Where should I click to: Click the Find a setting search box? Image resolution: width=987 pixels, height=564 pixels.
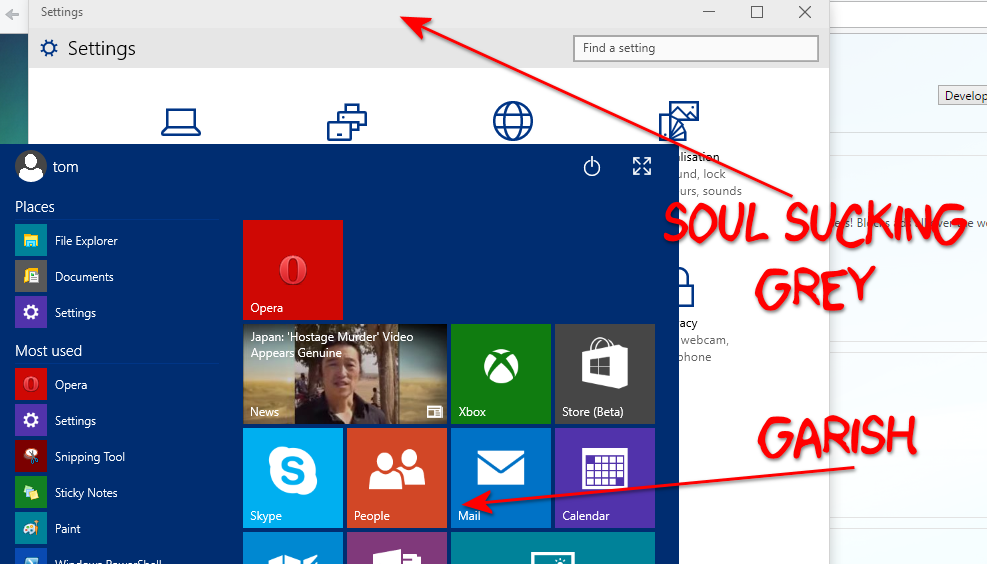click(x=695, y=48)
